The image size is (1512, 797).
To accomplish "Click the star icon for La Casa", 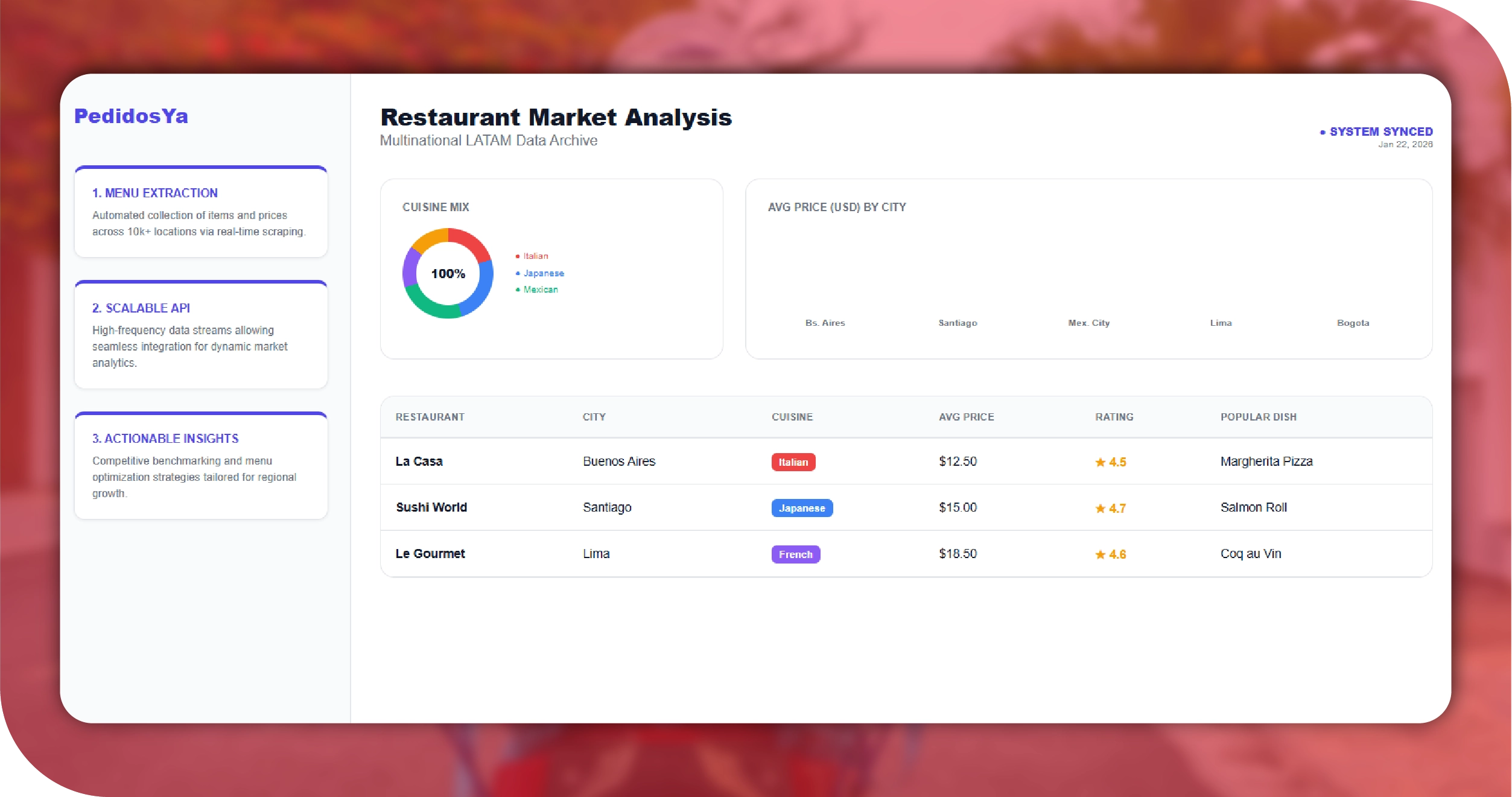I will coord(1100,462).
